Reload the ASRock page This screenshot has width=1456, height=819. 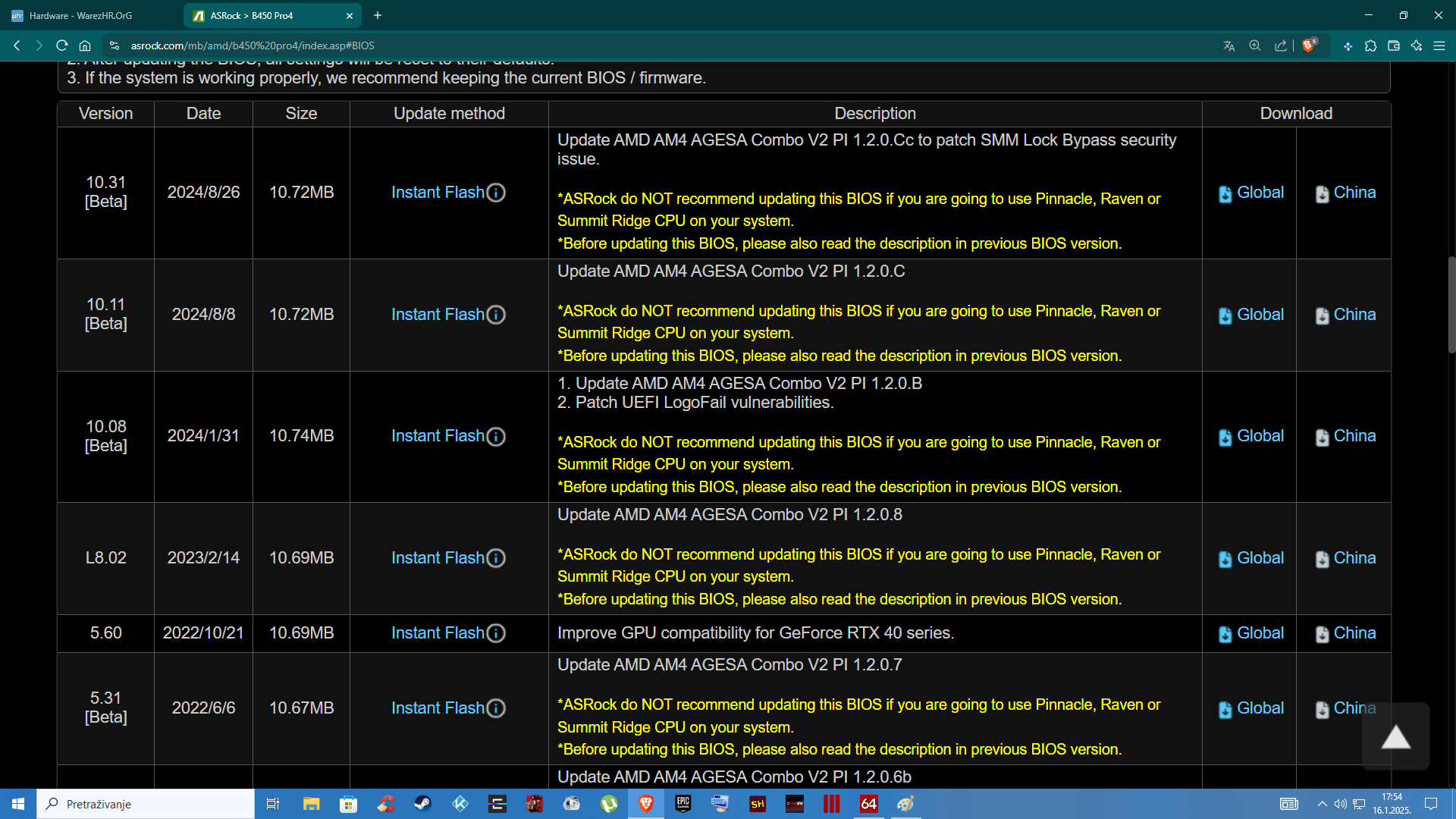[x=62, y=45]
